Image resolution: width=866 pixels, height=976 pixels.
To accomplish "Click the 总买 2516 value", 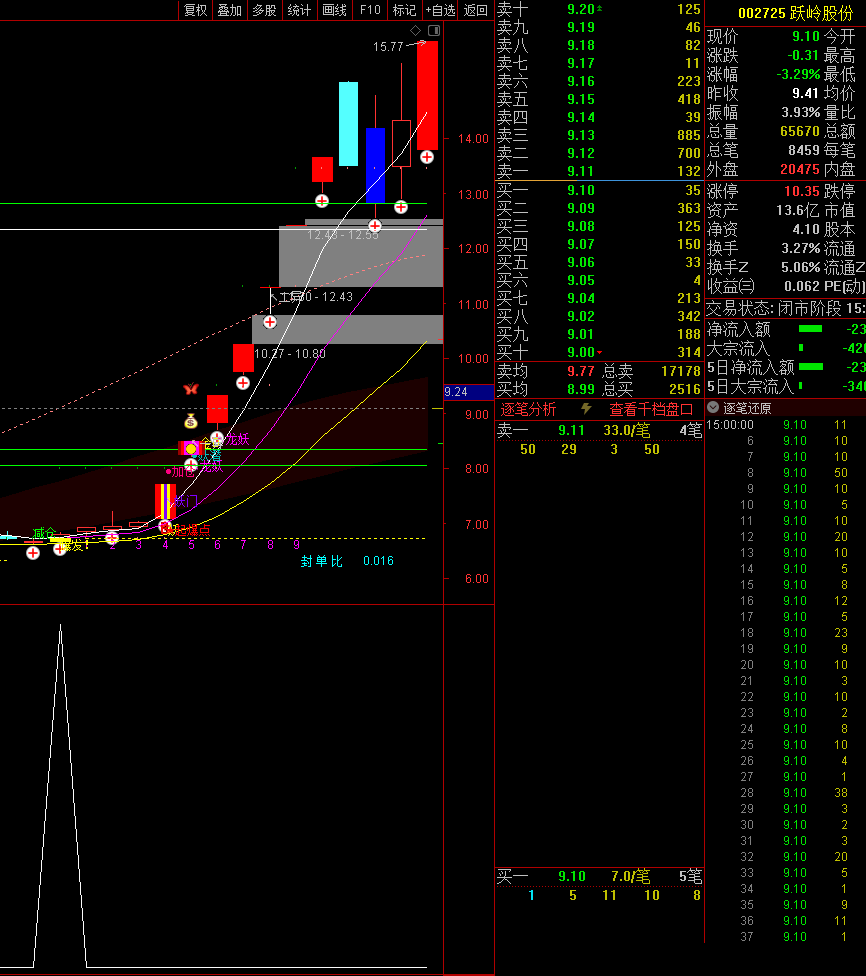I will pyautogui.click(x=684, y=390).
